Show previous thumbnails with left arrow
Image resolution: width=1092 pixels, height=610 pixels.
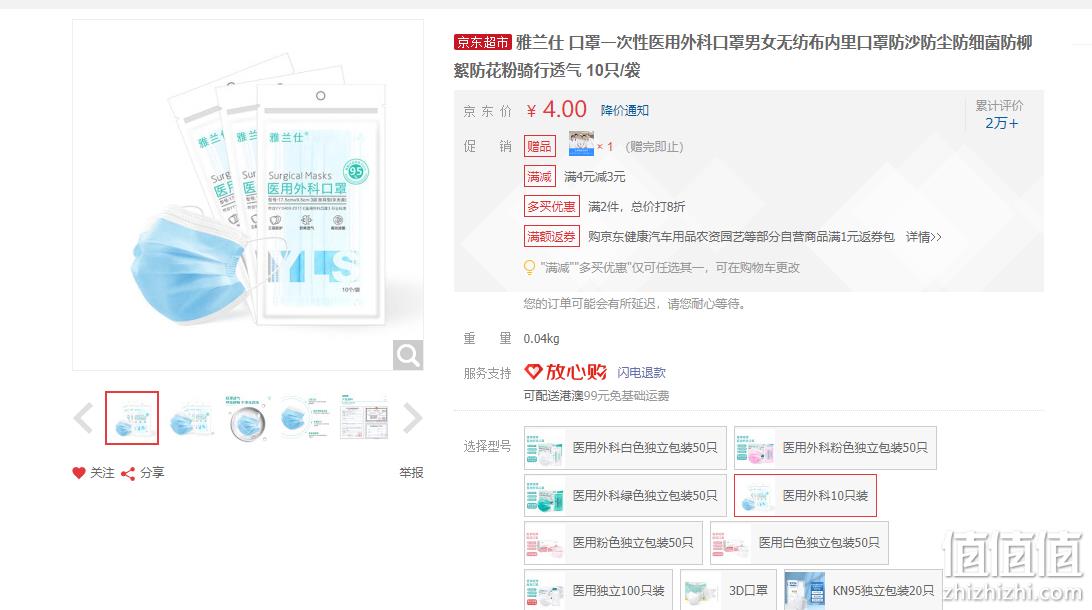click(83, 418)
